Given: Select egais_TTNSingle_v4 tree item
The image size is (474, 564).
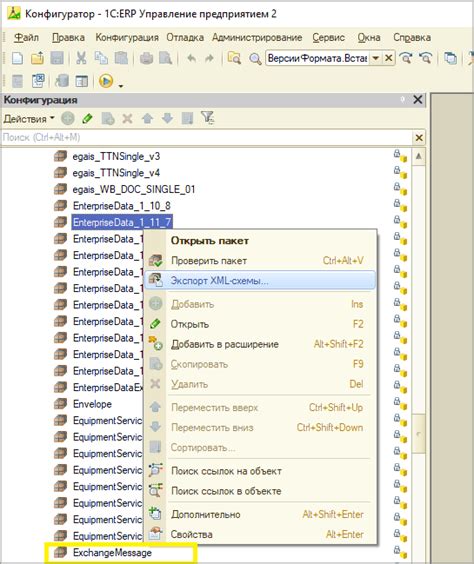Looking at the screenshot, I should pyautogui.click(x=116, y=173).
